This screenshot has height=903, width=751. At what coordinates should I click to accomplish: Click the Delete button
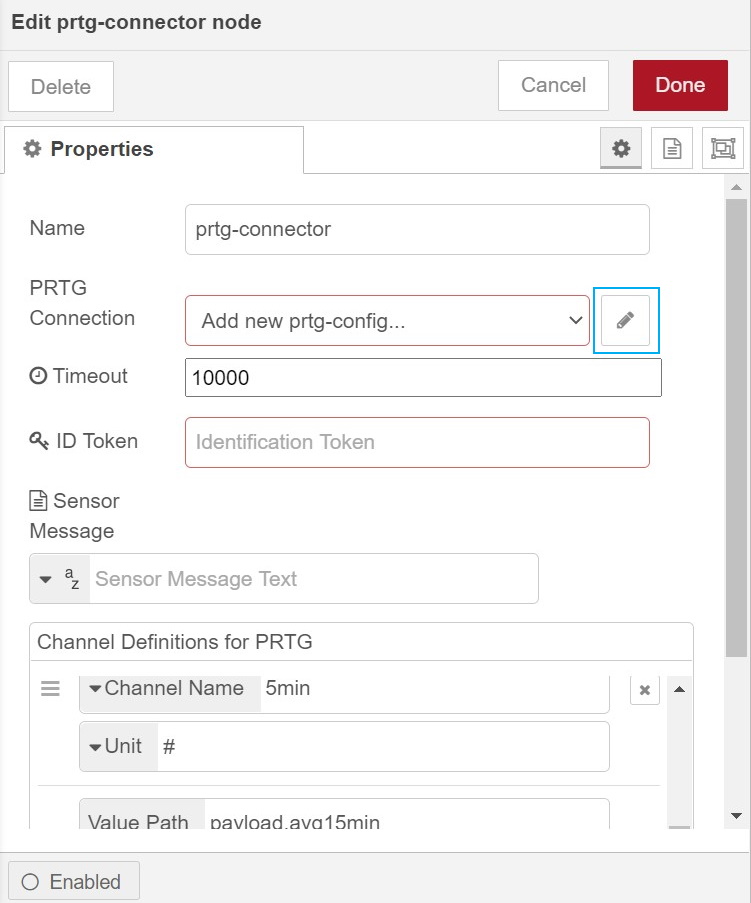[61, 87]
